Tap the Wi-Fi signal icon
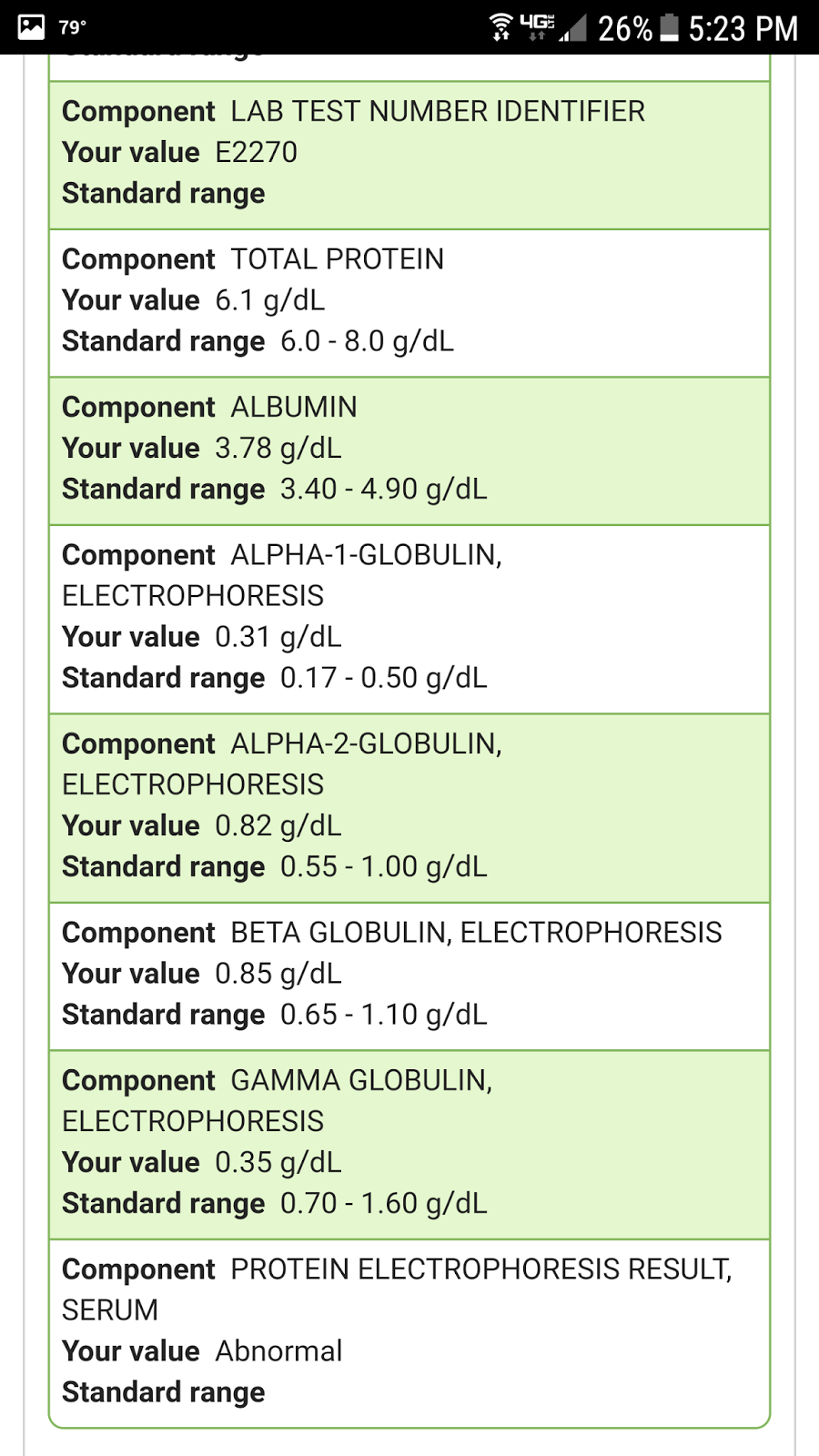 point(500,27)
